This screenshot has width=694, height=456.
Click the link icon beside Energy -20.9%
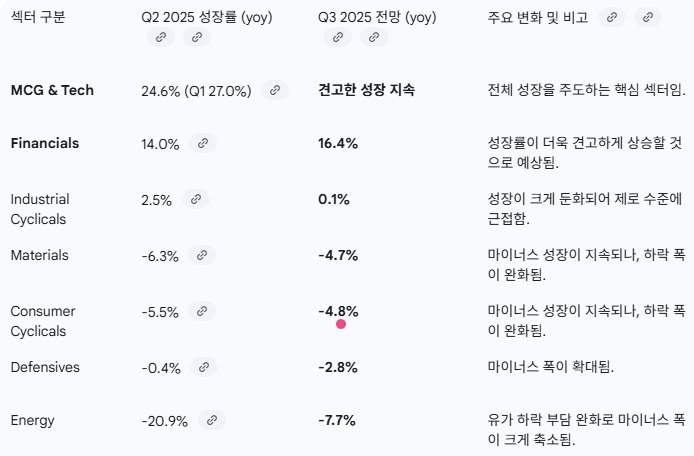click(x=212, y=420)
